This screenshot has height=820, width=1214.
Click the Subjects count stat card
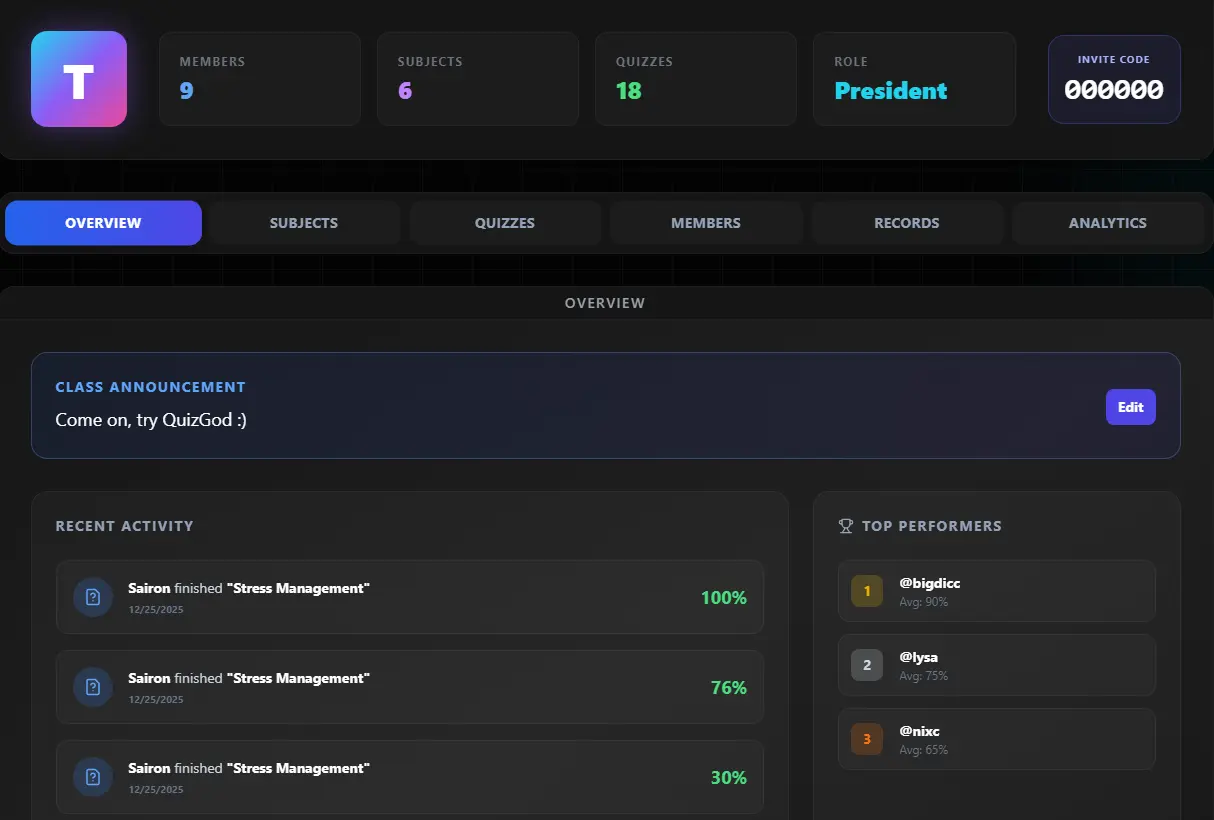tap(478, 79)
